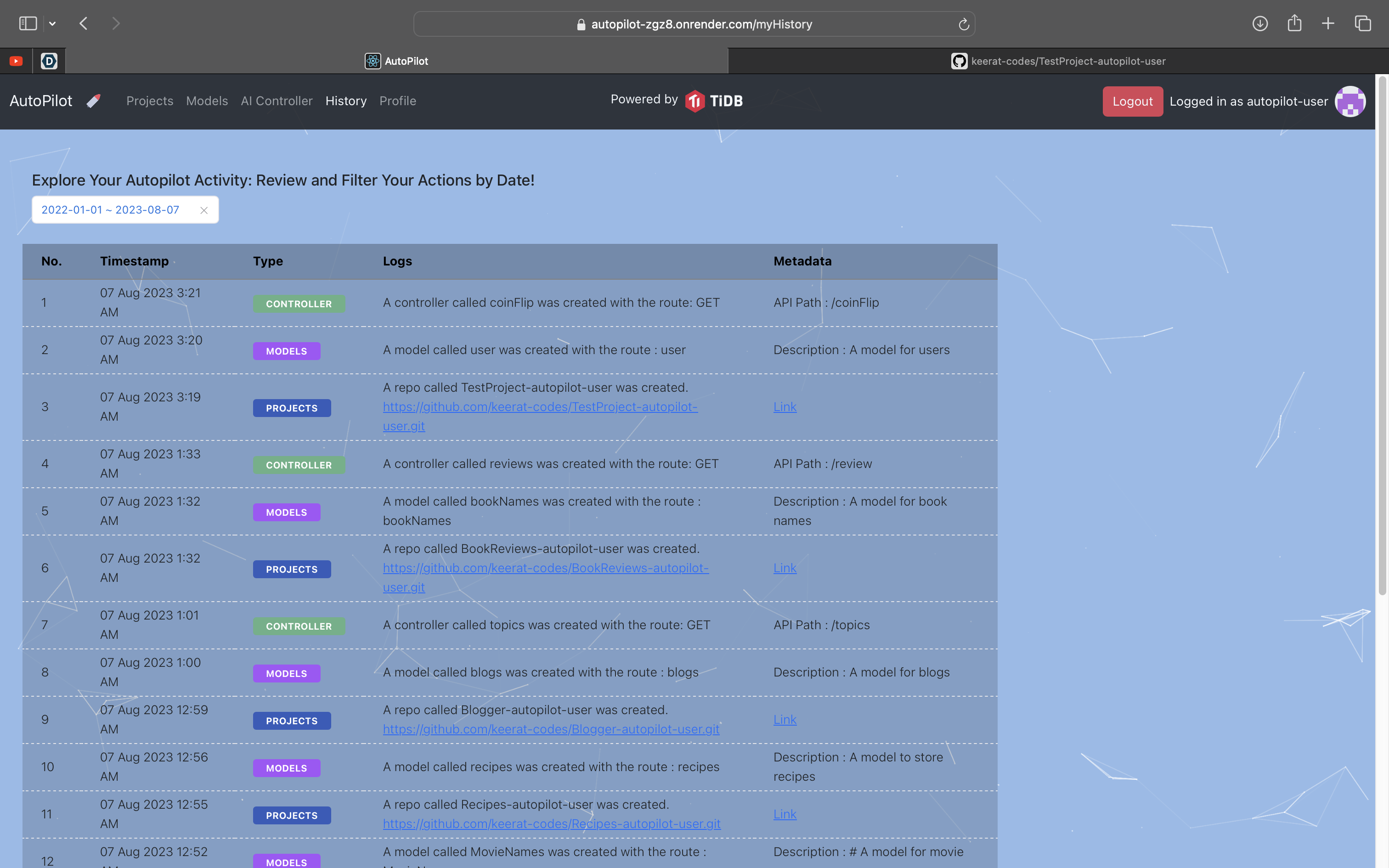Viewport: 1389px width, 868px height.
Task: Open a new tab with the plus icon
Action: pyautogui.click(x=1328, y=23)
